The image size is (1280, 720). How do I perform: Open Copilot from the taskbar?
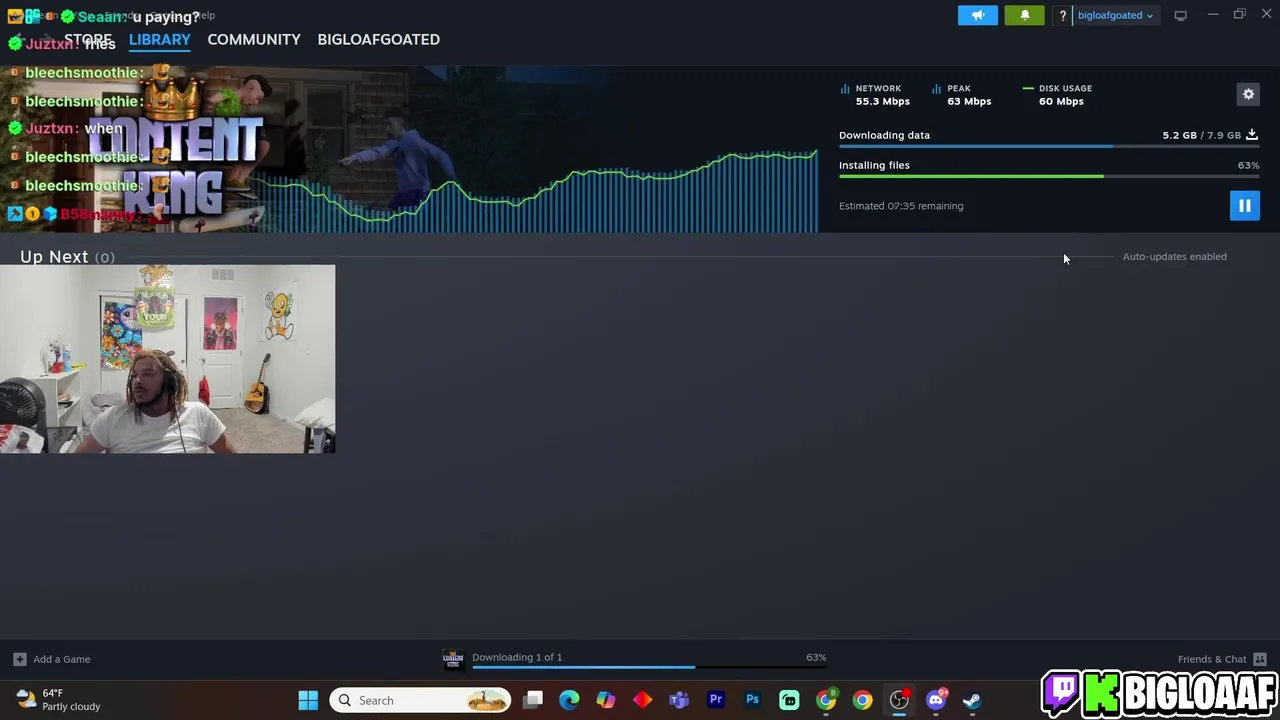click(x=606, y=700)
